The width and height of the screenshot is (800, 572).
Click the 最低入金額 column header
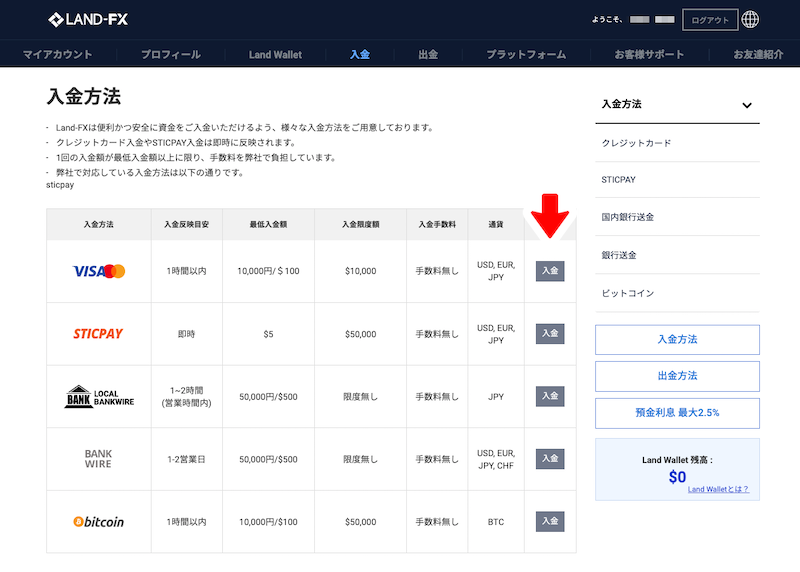click(268, 225)
